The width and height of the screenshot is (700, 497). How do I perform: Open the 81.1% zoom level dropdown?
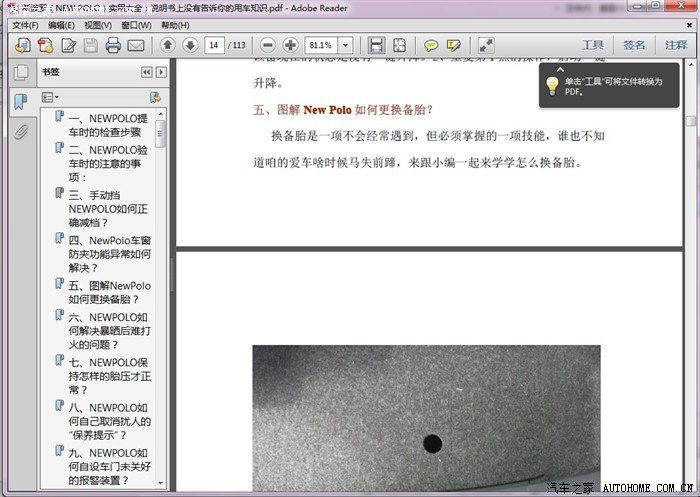point(345,45)
